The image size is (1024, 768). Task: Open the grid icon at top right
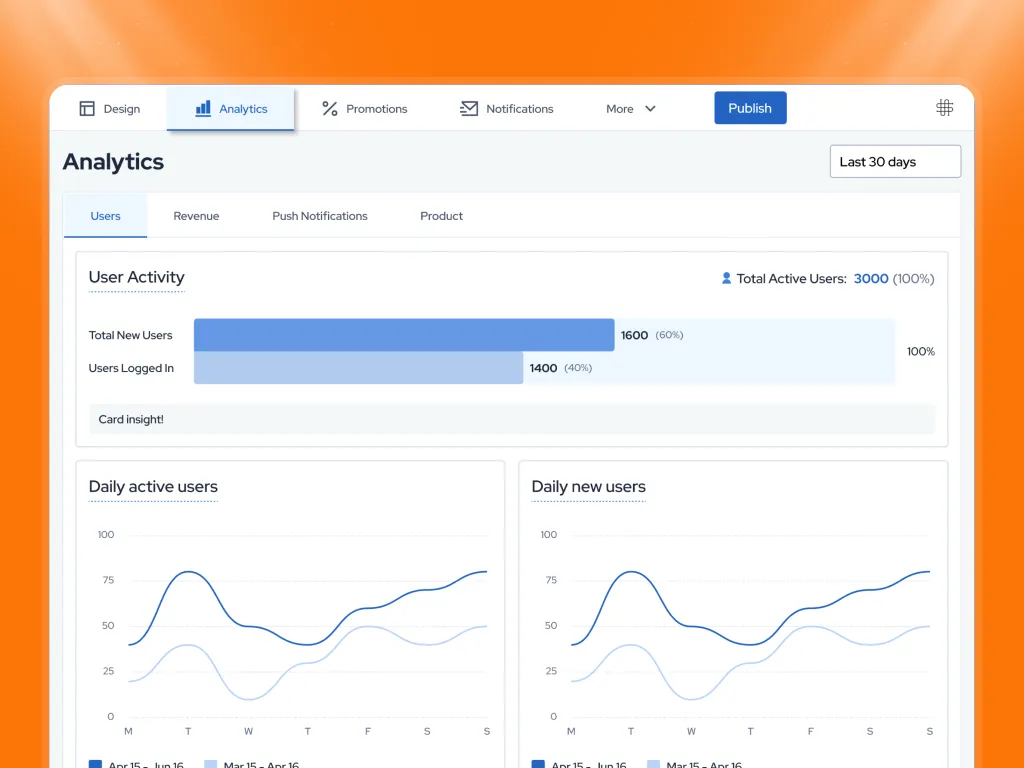[x=944, y=108]
